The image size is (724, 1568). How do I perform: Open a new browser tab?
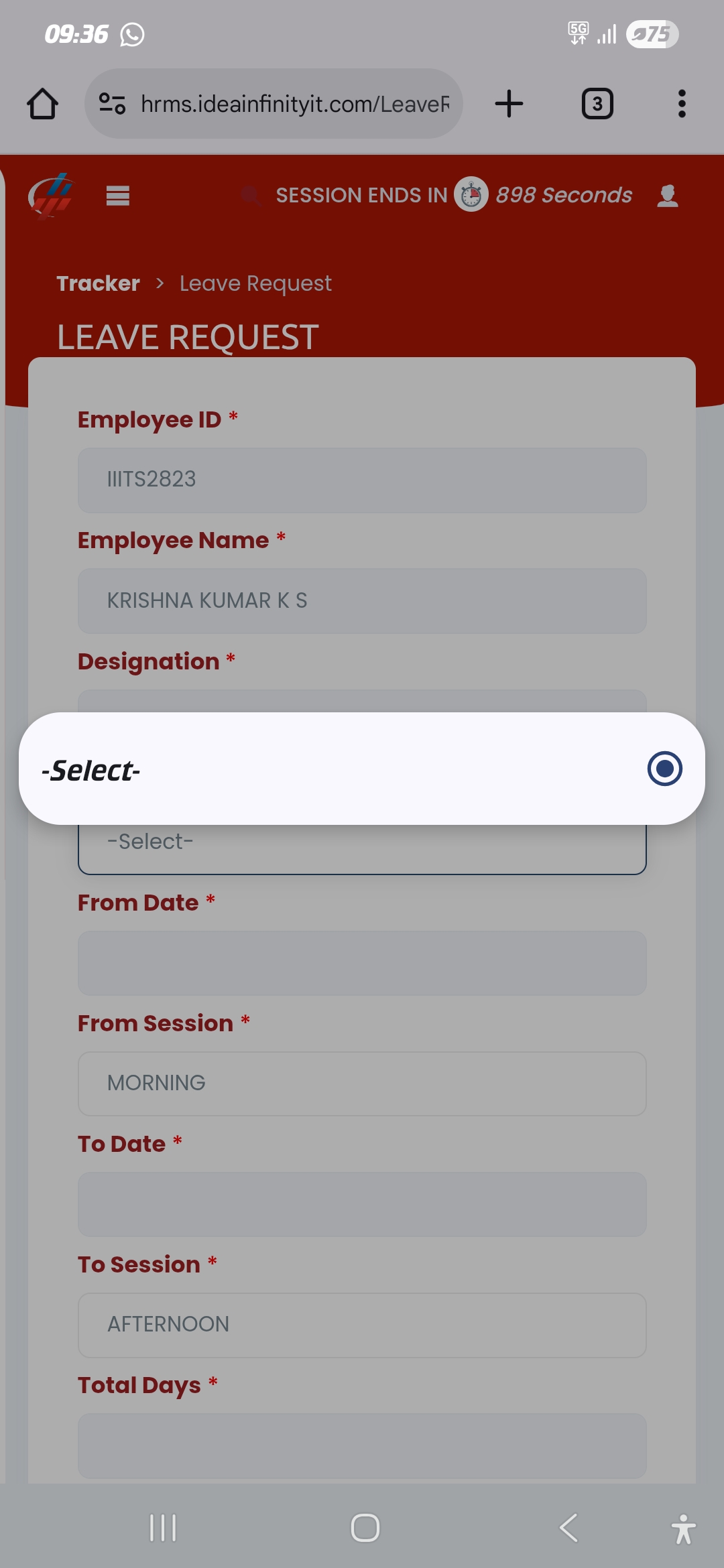click(x=509, y=104)
